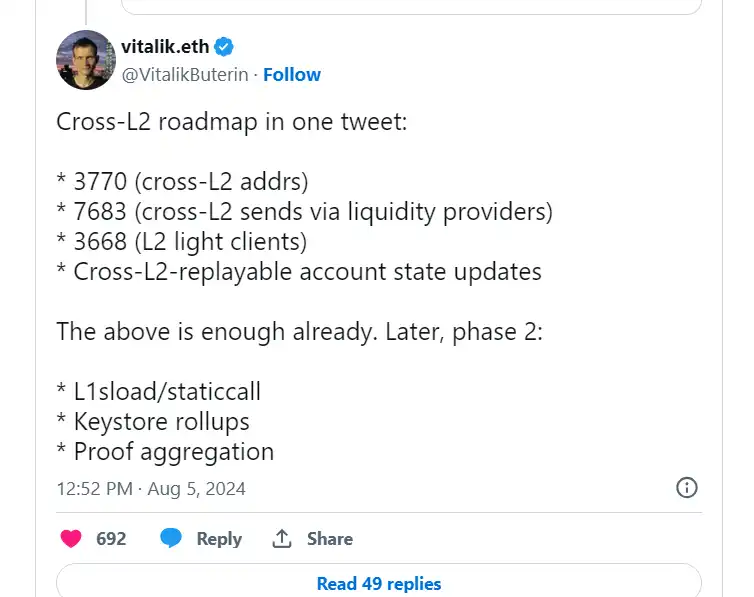Click the blue verified badge checkmark
Image resolution: width=754 pixels, height=597 pixels.
tap(226, 46)
